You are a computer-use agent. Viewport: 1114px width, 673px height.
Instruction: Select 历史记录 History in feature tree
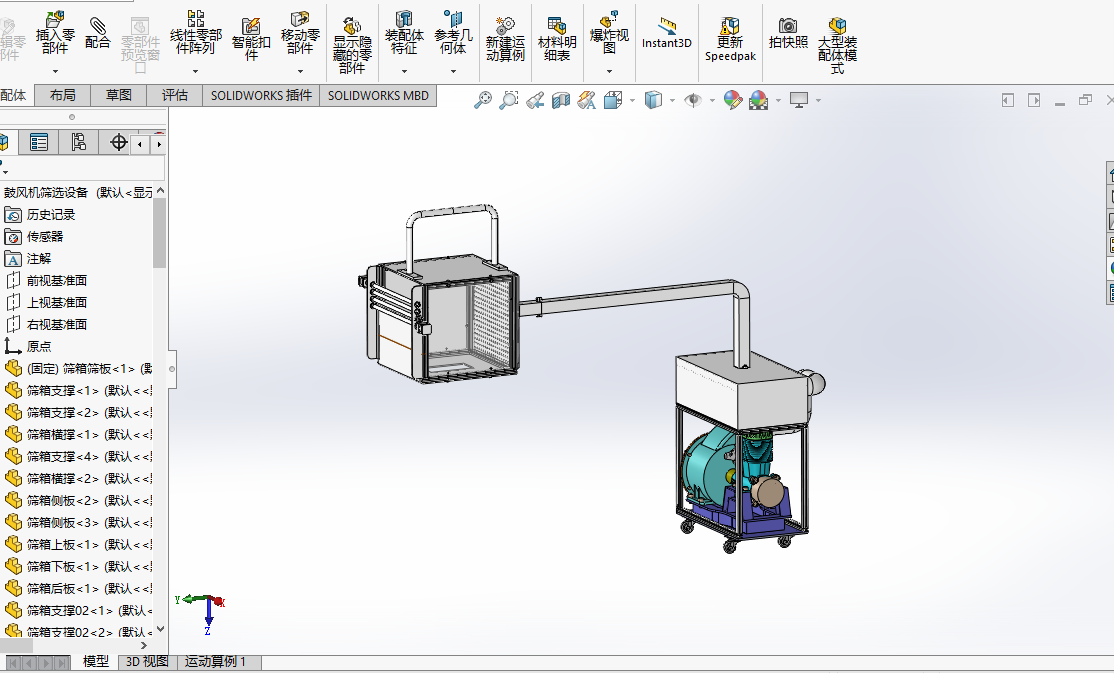[50, 215]
